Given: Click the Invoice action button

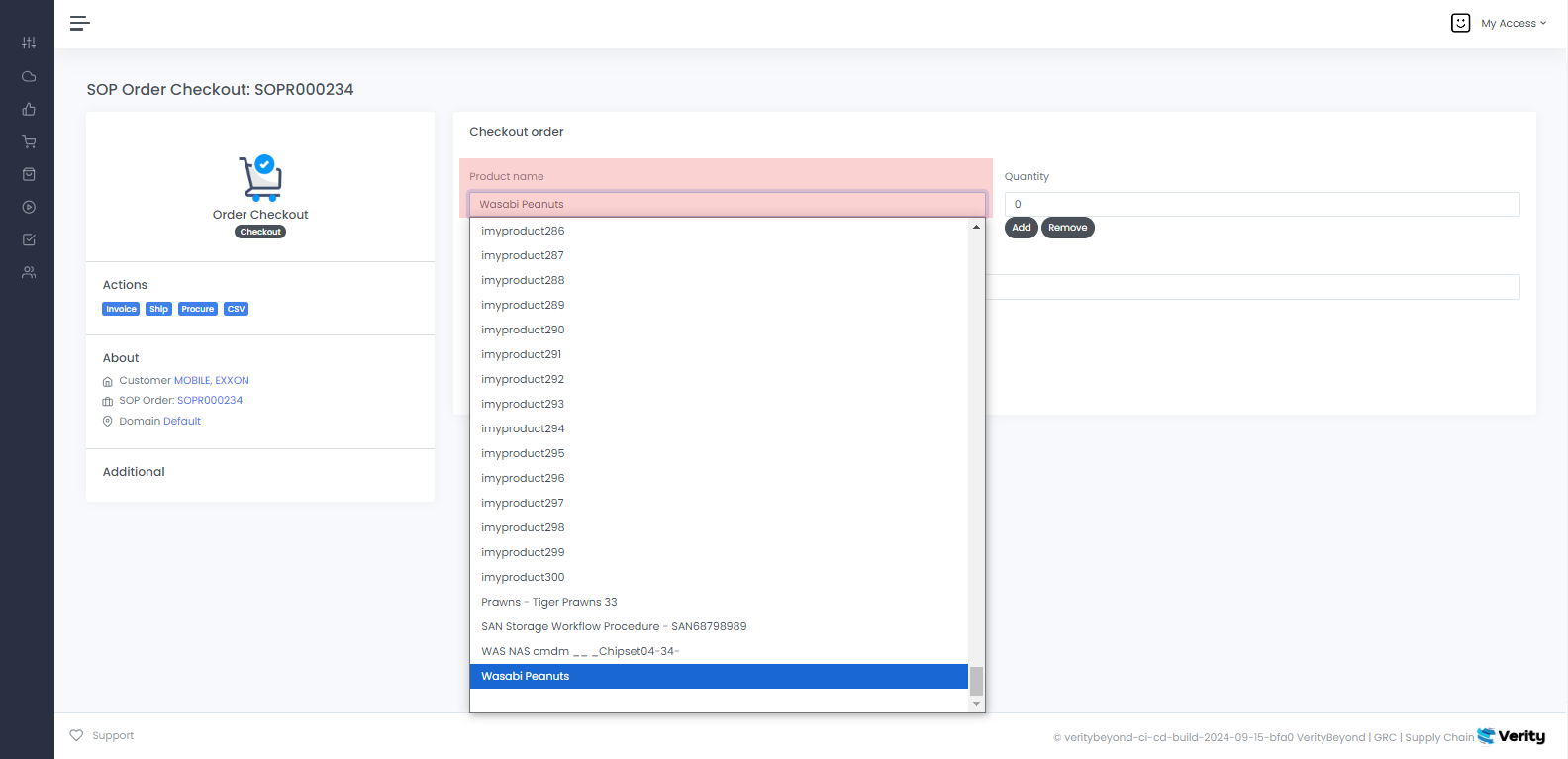Looking at the screenshot, I should tap(121, 309).
